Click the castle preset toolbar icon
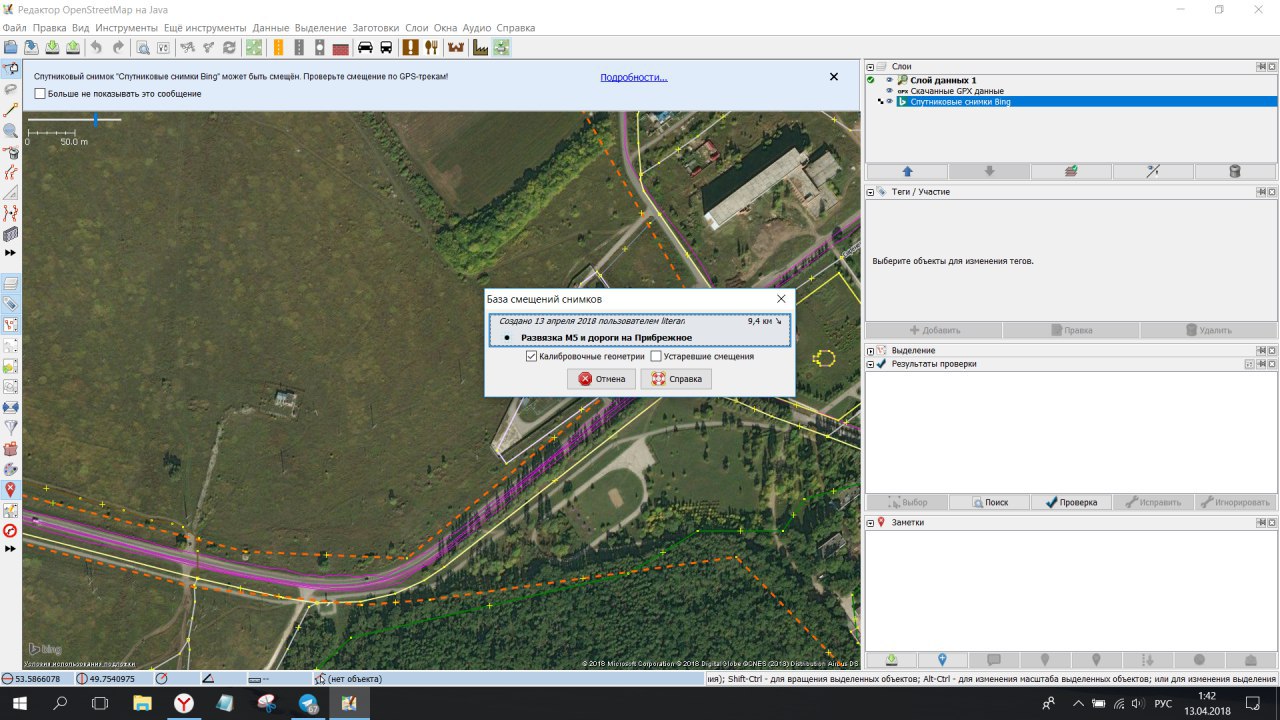Image resolution: width=1280 pixels, height=720 pixels. pyautogui.click(x=456, y=47)
